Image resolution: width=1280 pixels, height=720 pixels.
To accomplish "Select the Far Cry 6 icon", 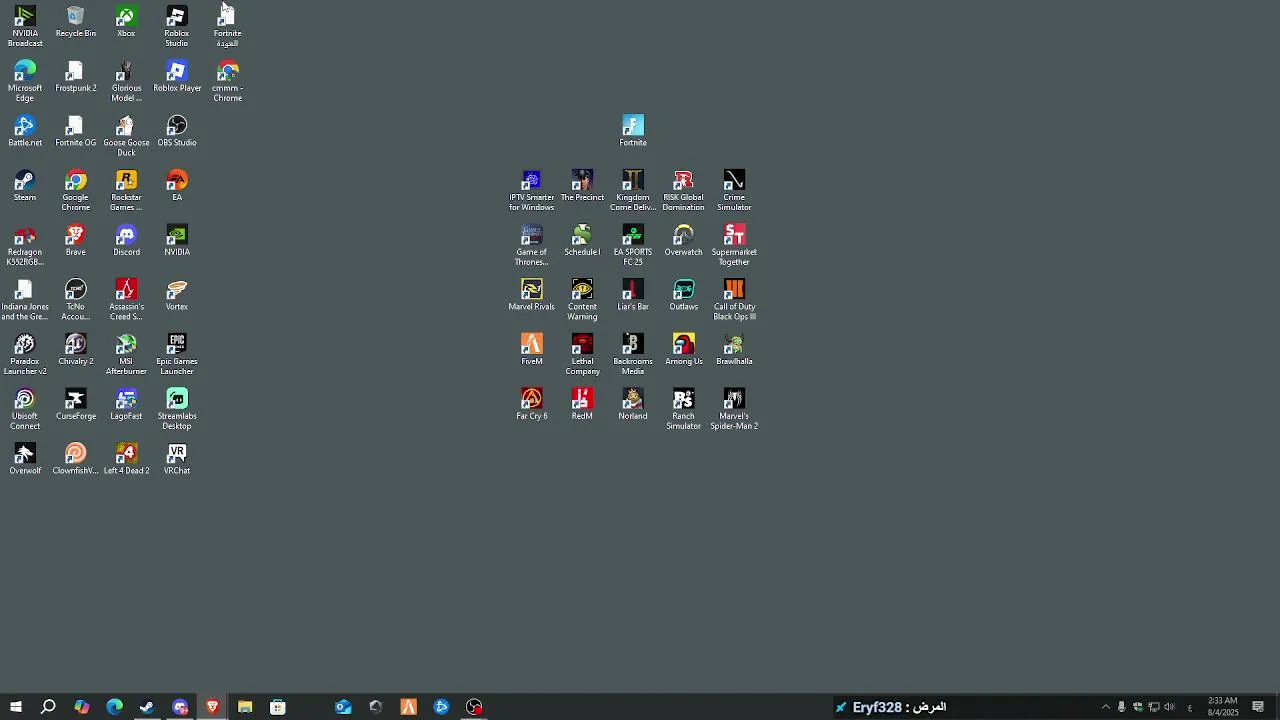I will pos(531,404).
